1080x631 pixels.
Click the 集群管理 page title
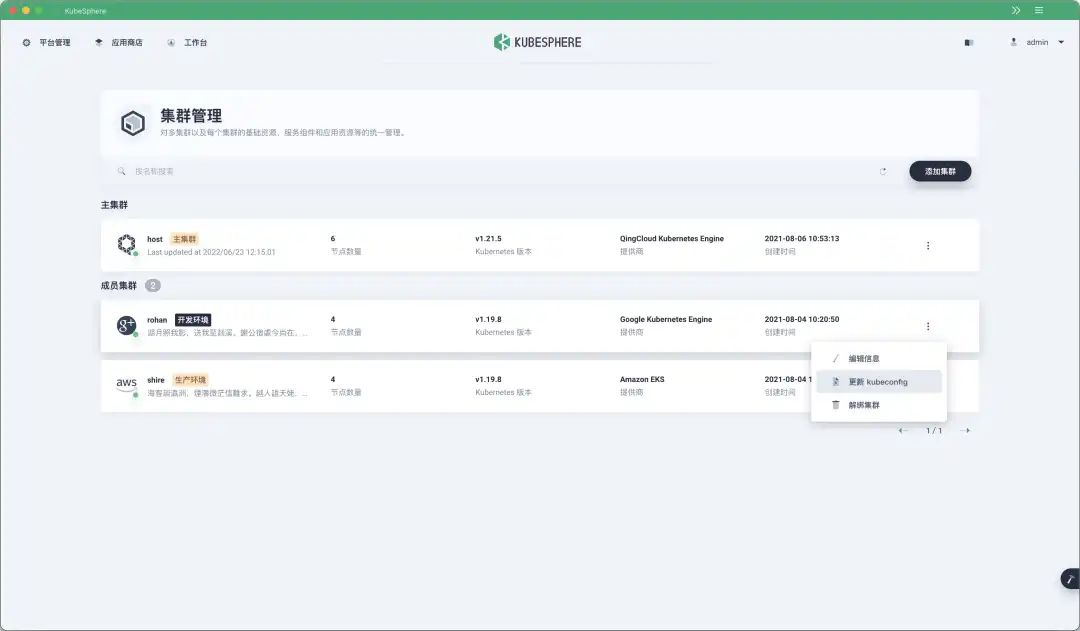pyautogui.click(x=191, y=116)
